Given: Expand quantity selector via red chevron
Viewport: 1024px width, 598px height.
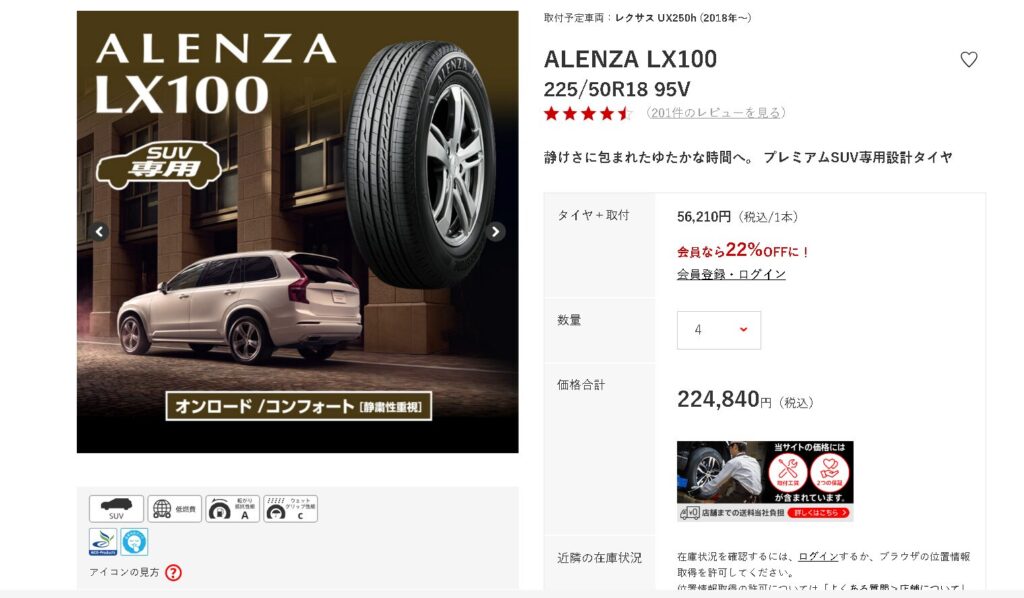Looking at the screenshot, I should coord(743,330).
